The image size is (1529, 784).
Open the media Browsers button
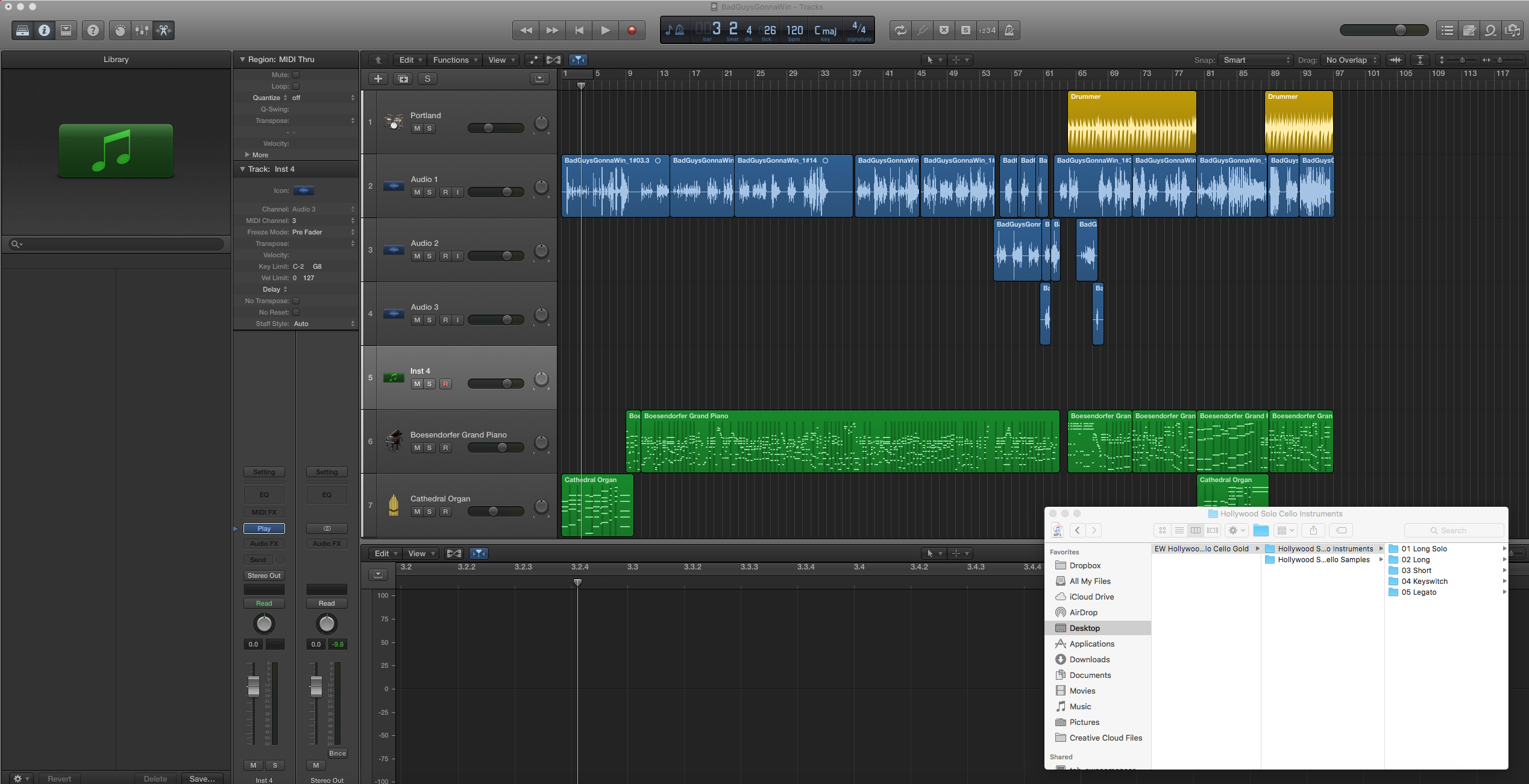[x=1512, y=30]
